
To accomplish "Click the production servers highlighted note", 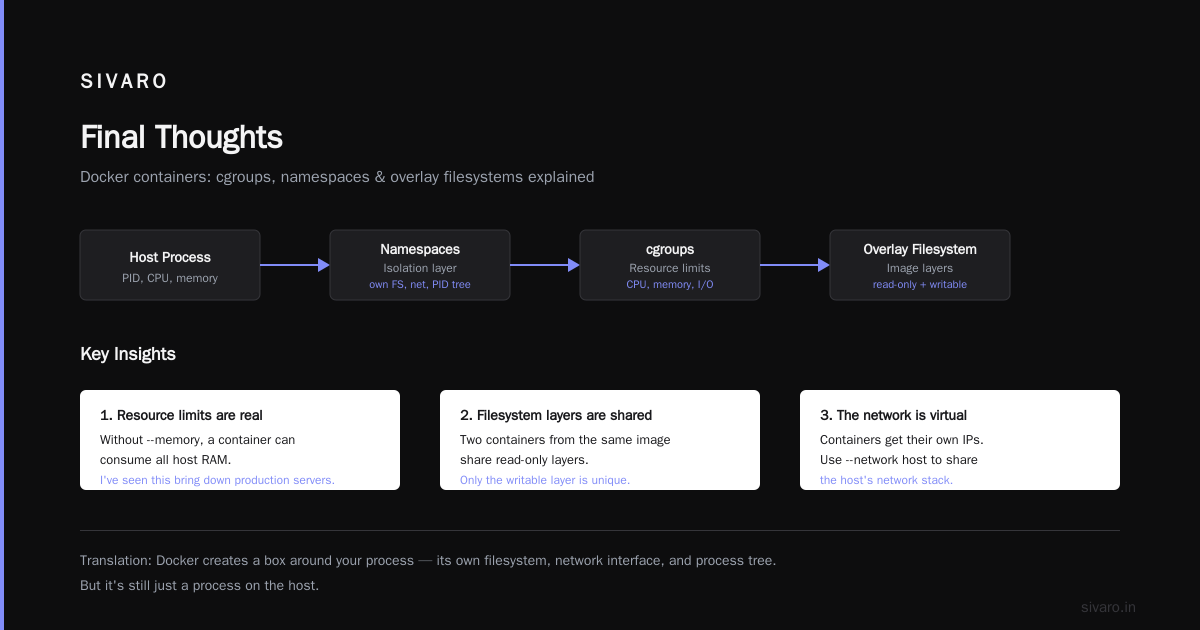I will pos(217,480).
